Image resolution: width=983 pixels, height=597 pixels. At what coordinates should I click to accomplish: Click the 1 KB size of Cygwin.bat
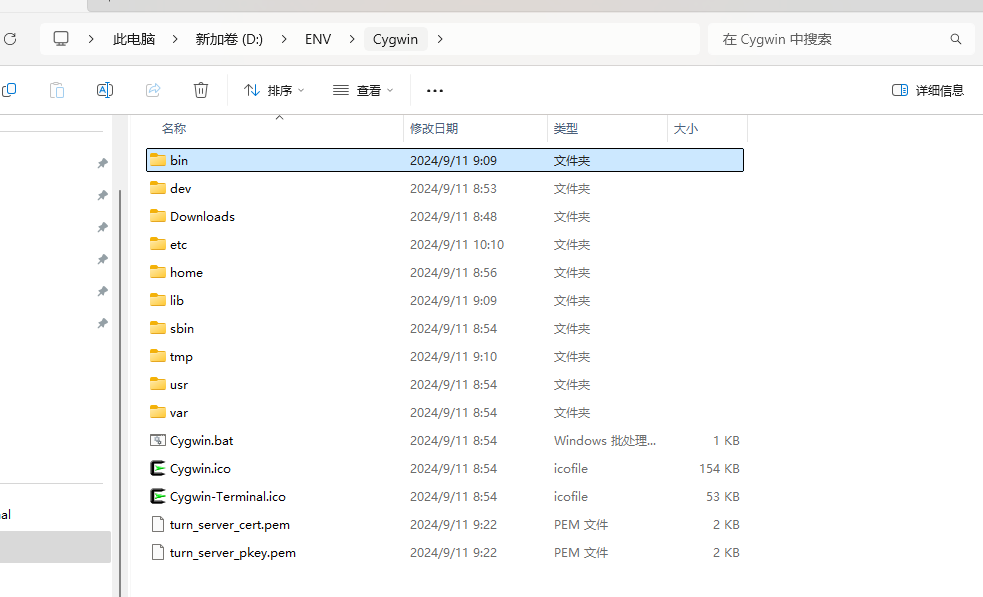coord(726,440)
